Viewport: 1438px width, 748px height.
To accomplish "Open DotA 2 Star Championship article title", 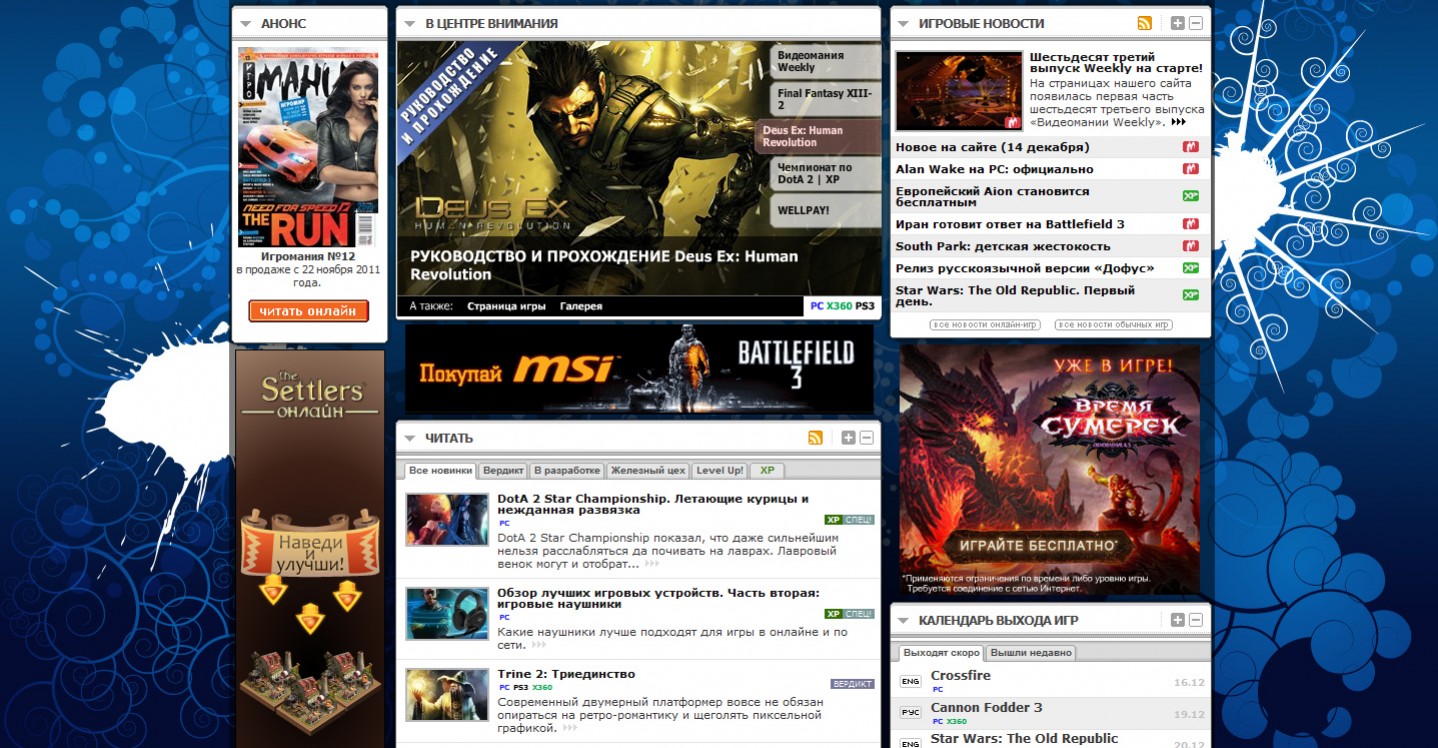I will (x=653, y=504).
